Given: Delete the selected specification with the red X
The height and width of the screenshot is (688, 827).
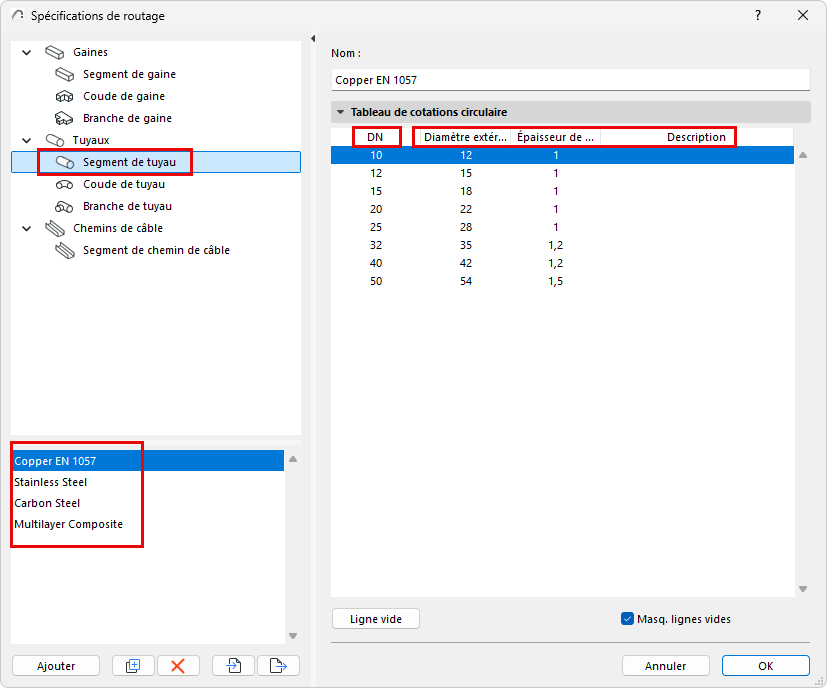Looking at the screenshot, I should 178,666.
